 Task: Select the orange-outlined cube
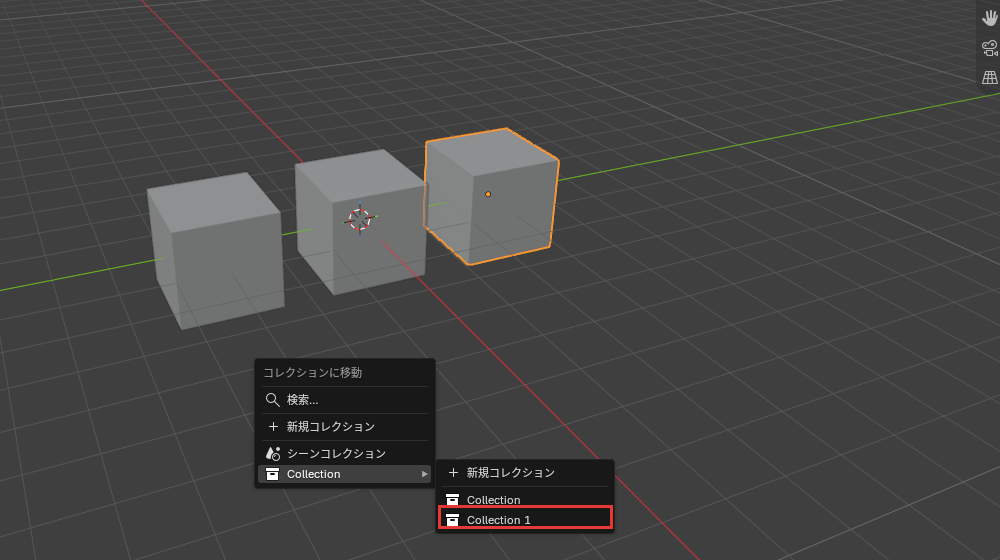point(492,196)
